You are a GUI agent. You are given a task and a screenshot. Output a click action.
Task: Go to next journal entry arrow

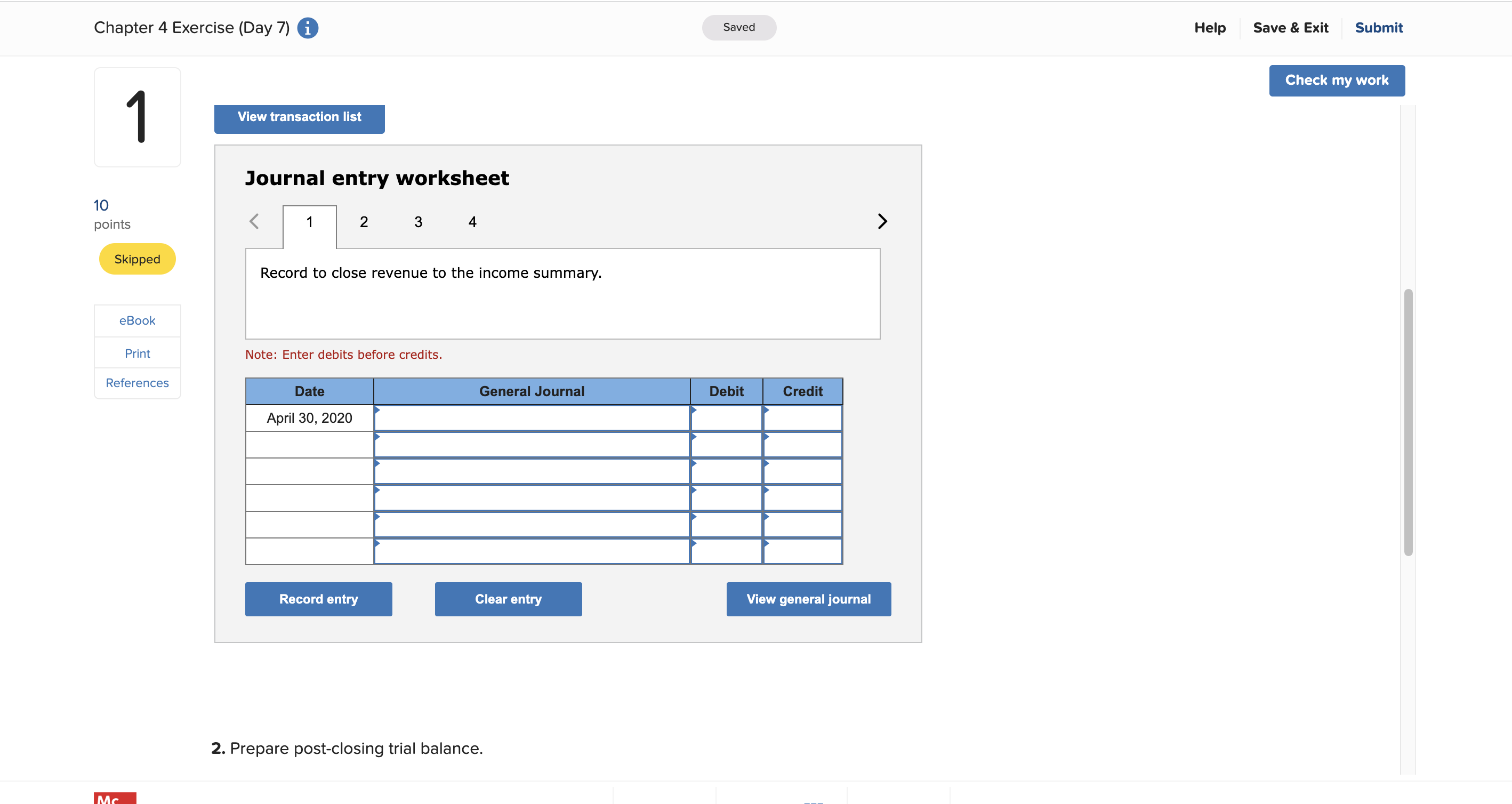pos(882,221)
